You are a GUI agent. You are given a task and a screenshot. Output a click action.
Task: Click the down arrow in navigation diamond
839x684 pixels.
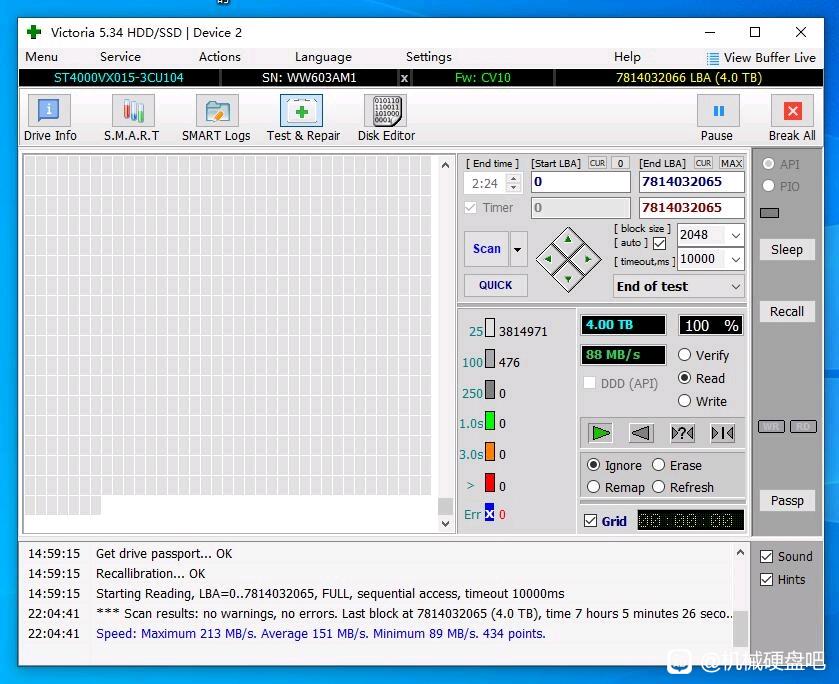568,279
